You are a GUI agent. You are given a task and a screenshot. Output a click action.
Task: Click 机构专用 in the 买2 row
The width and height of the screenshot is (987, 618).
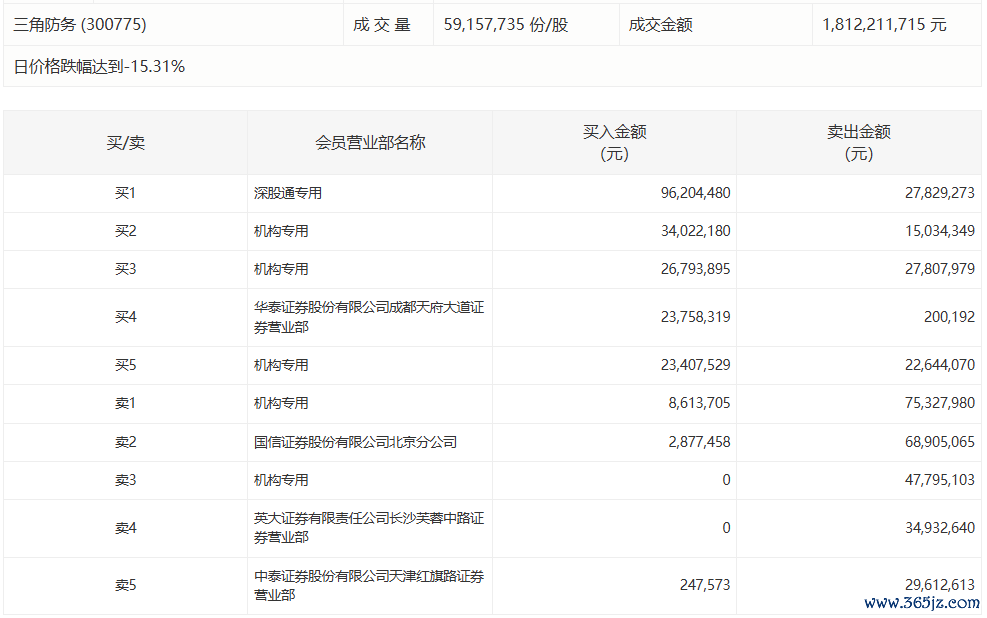point(281,232)
